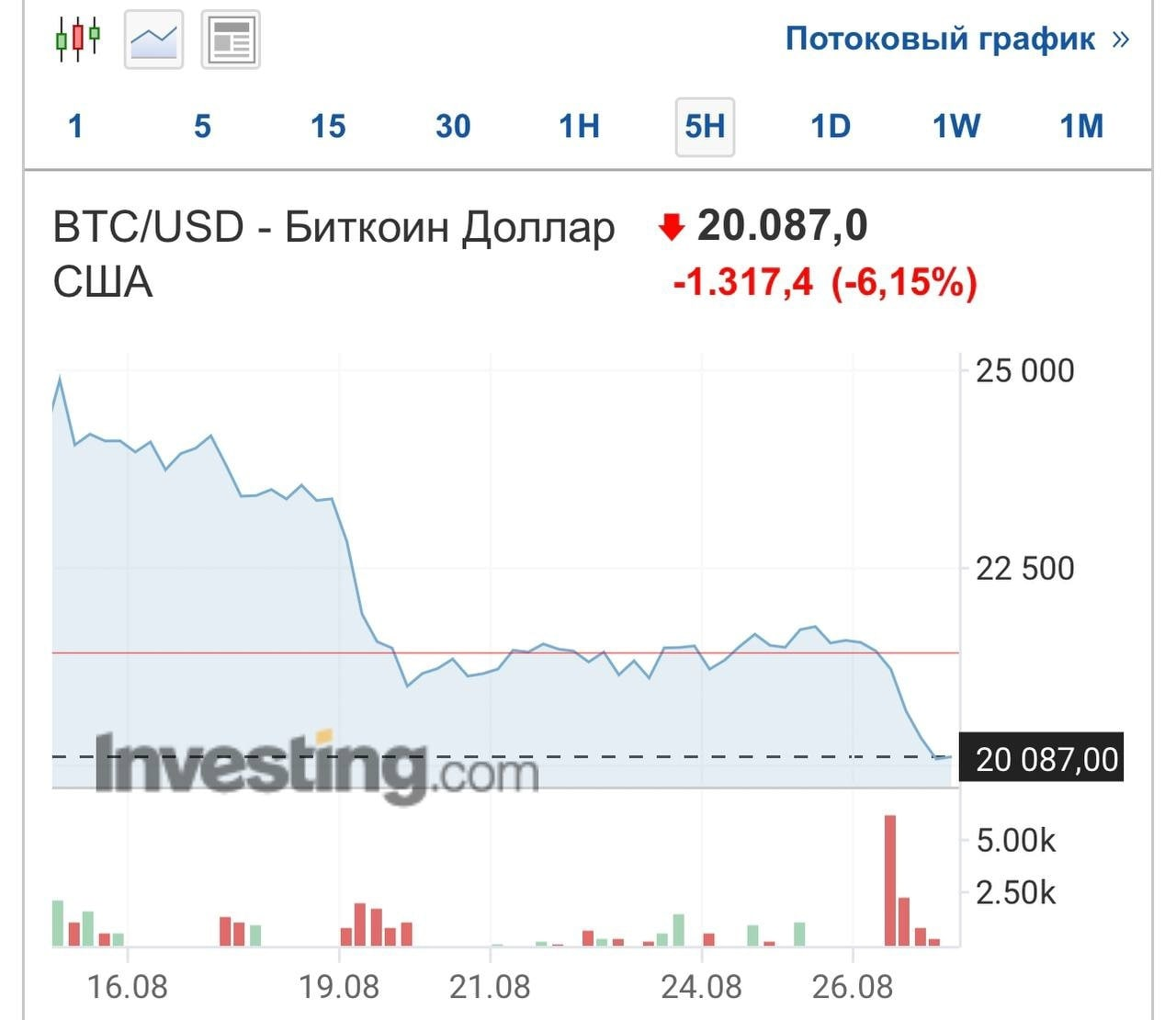Viewport: 1176px width, 1020px height.
Task: Click the 19.08 date axis label
Action: (339, 987)
